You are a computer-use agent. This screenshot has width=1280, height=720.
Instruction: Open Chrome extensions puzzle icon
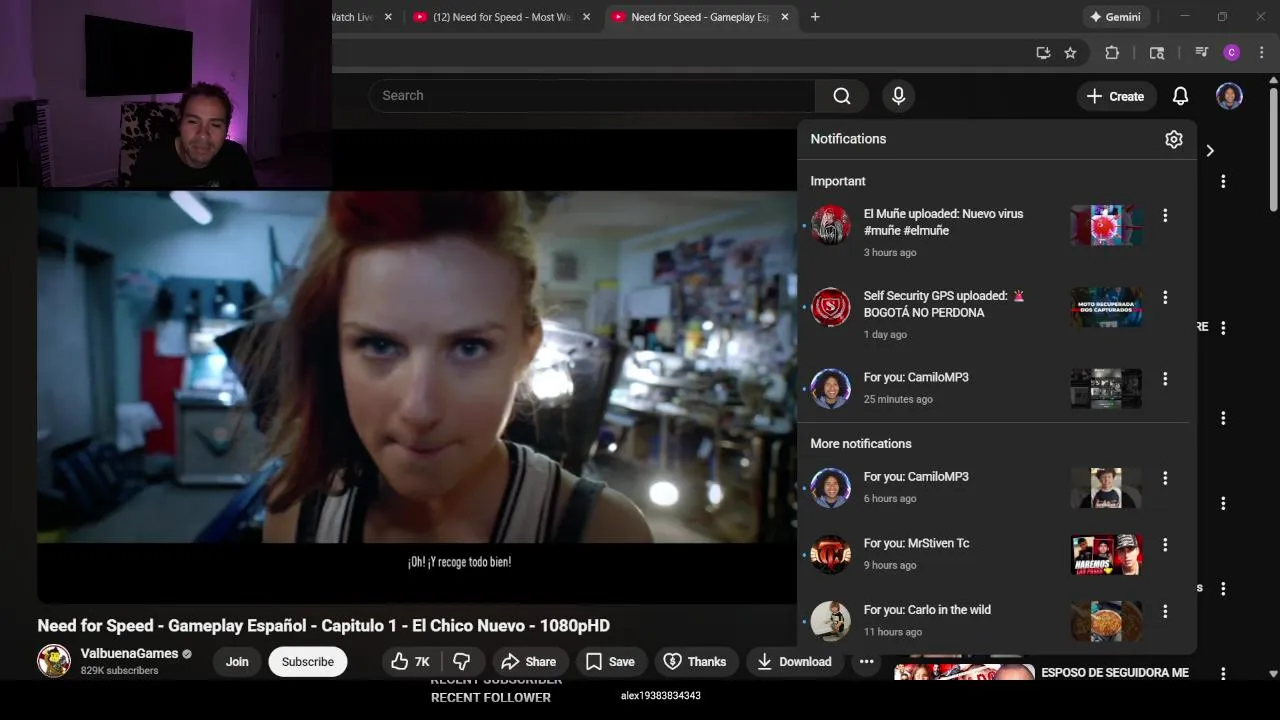click(x=1112, y=53)
